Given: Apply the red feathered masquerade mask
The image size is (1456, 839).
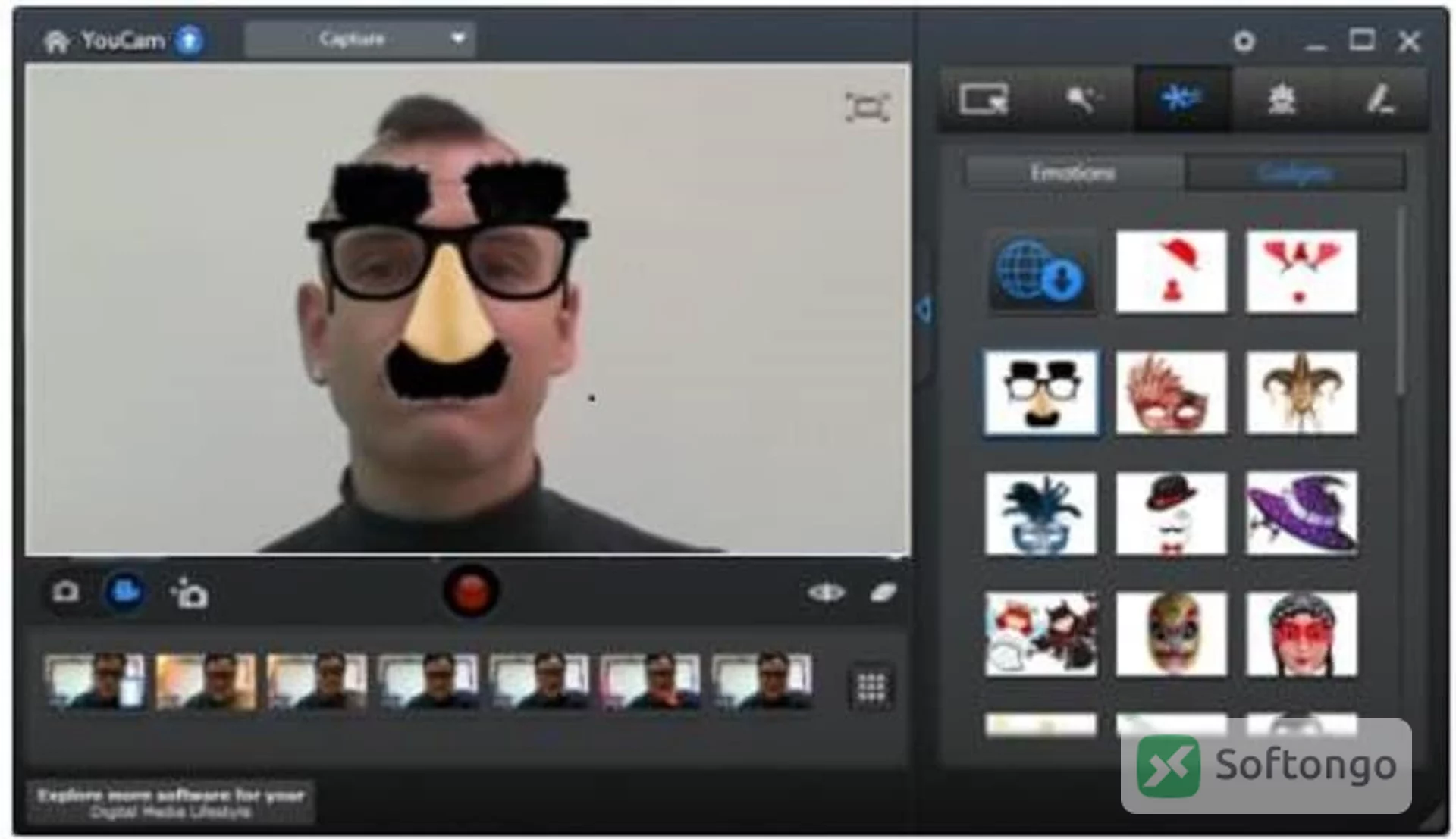Looking at the screenshot, I should (1171, 393).
